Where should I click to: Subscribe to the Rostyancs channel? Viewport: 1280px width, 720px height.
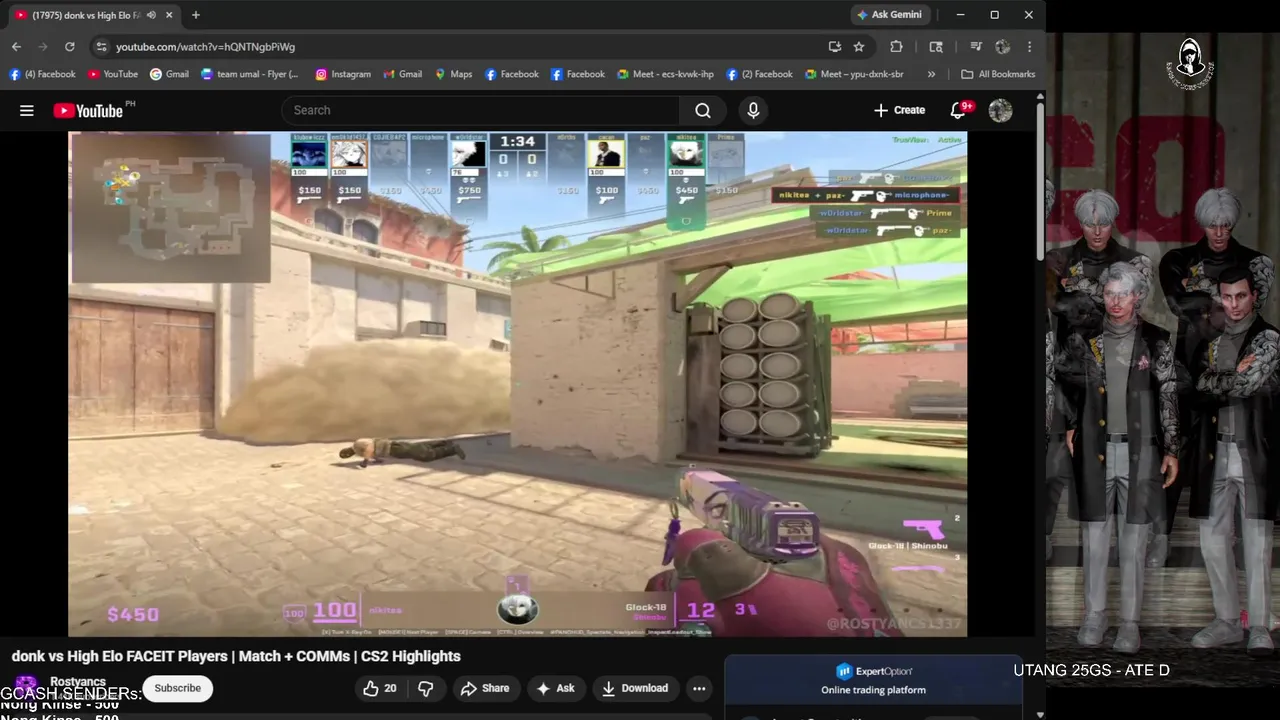coord(177,688)
